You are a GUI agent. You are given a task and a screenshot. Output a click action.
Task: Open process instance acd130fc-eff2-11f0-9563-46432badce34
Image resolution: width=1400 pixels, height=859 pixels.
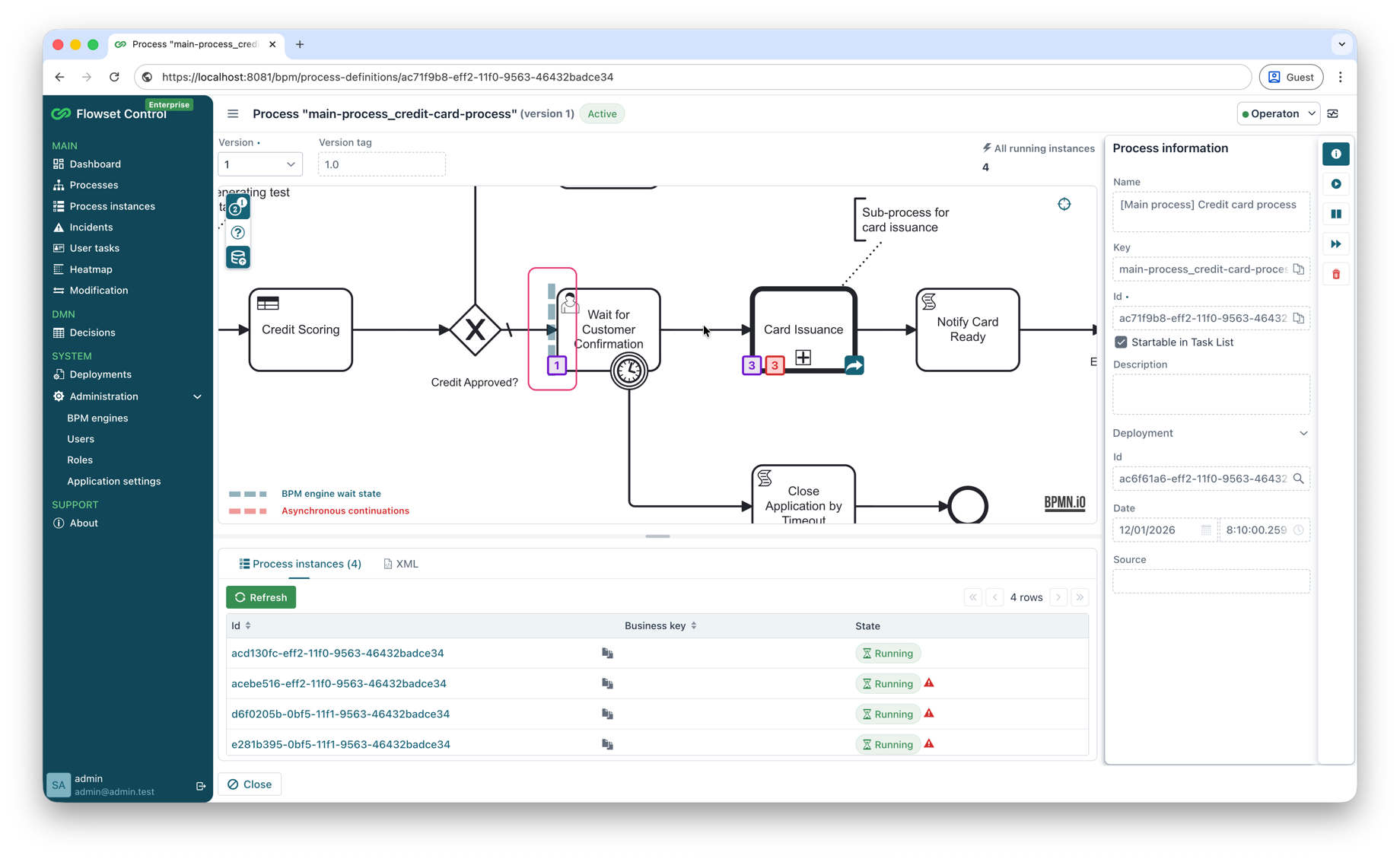click(x=337, y=653)
